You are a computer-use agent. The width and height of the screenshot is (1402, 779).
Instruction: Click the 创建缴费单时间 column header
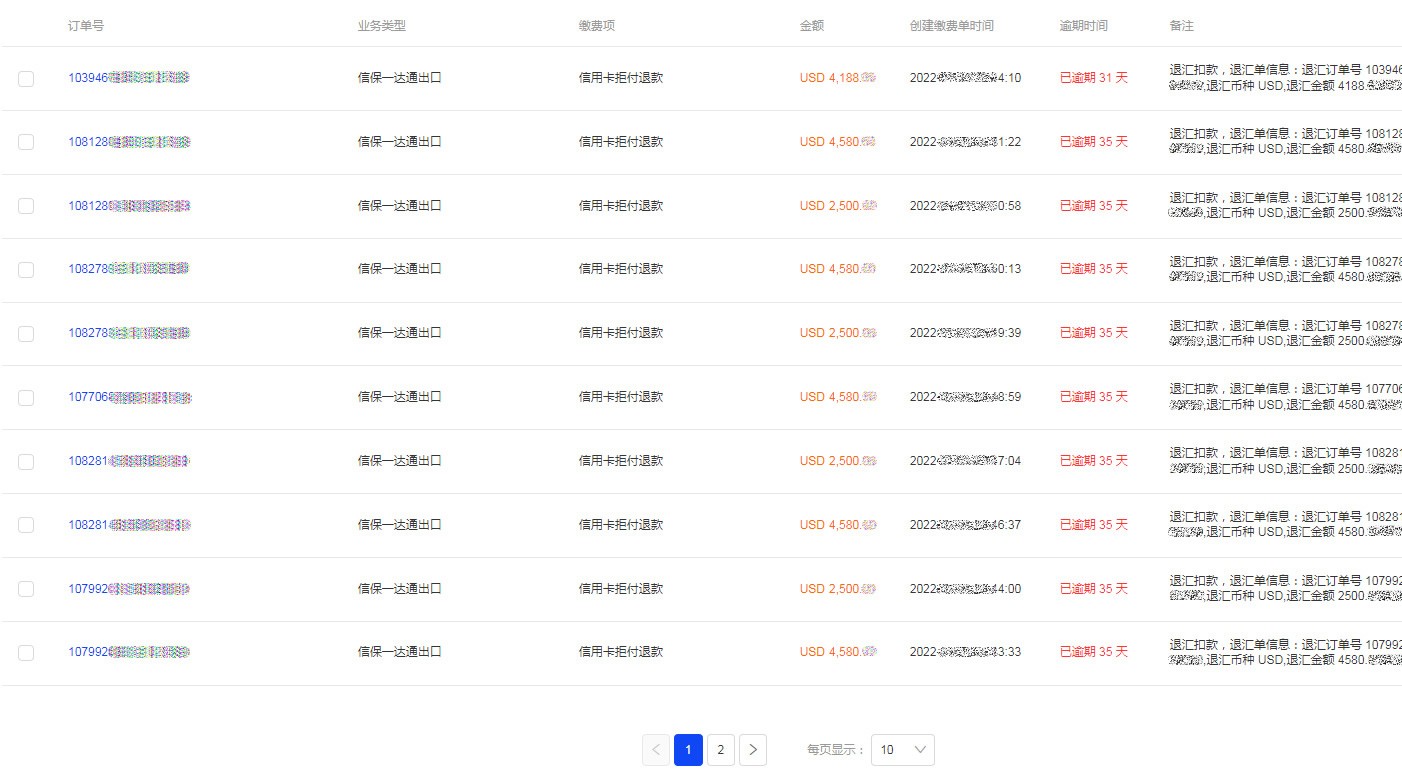[952, 25]
